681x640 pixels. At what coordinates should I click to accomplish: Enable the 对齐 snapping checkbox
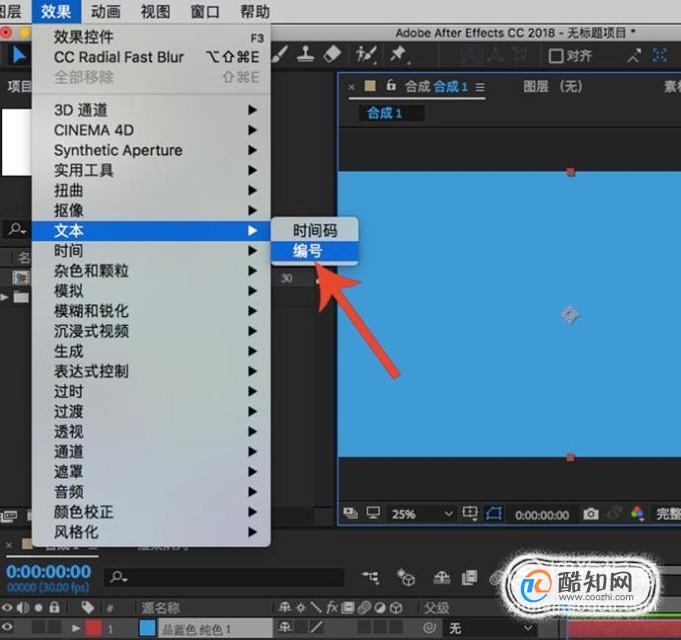coord(555,56)
